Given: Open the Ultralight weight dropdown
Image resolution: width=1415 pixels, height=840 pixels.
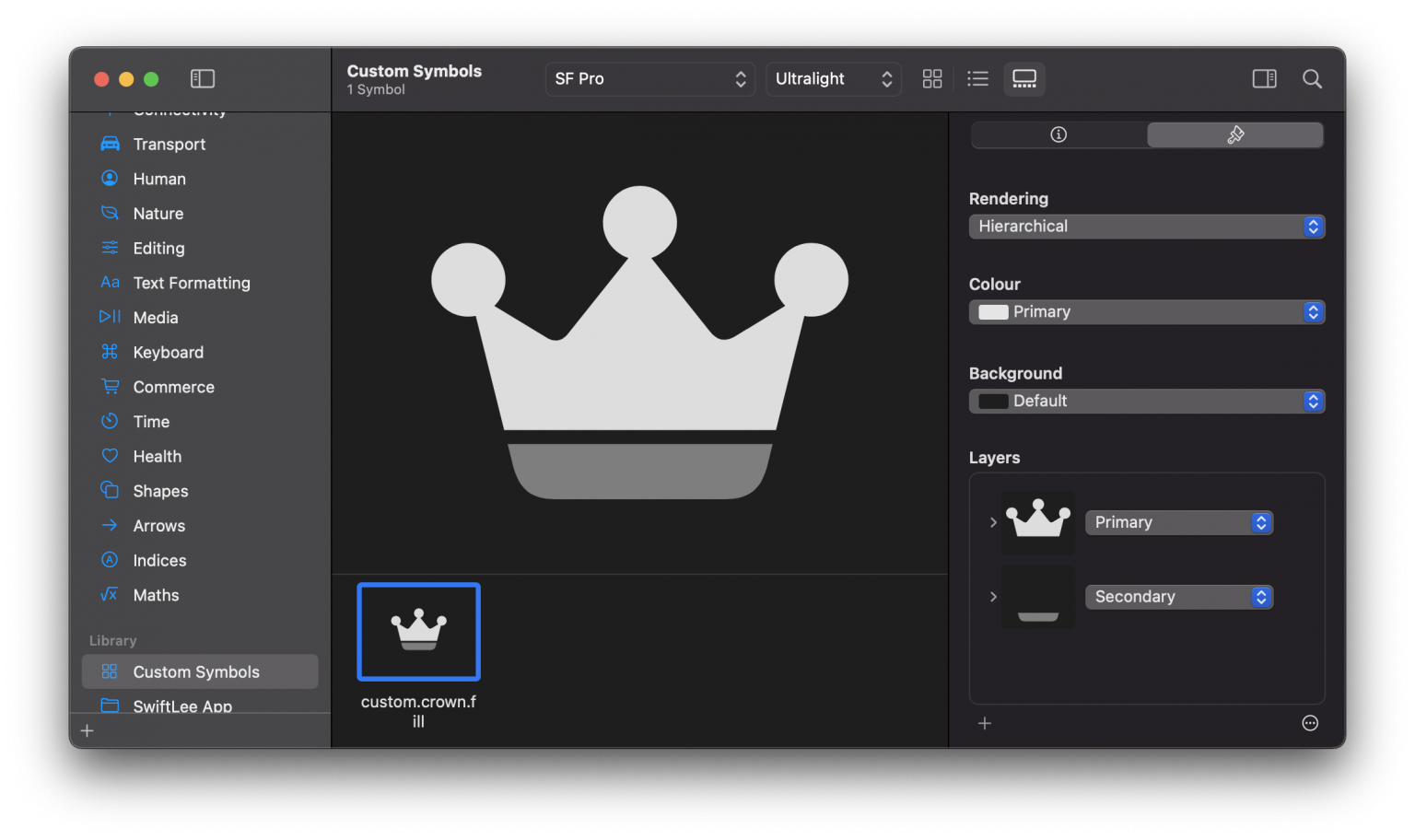Looking at the screenshot, I should click(x=833, y=79).
